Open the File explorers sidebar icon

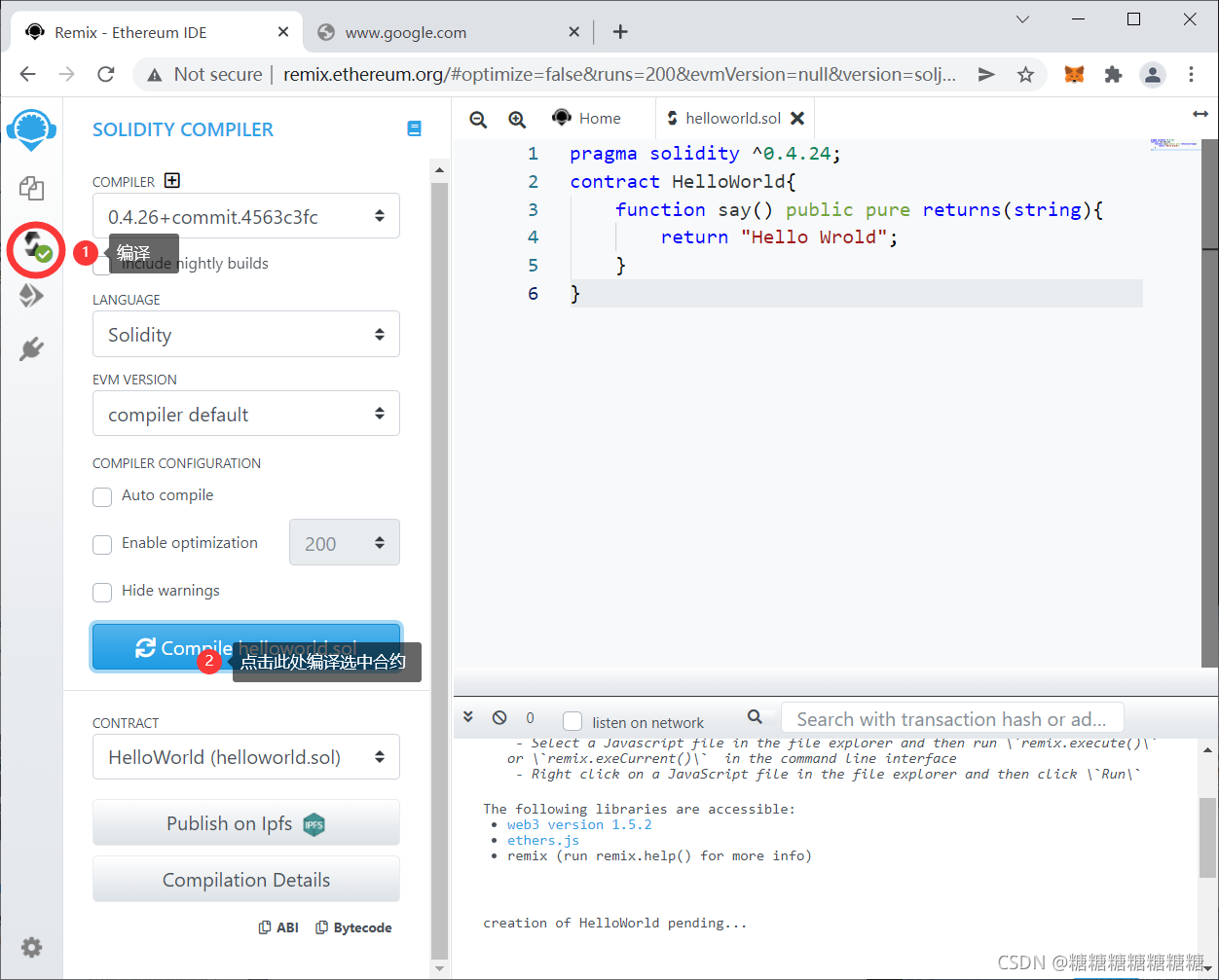[x=31, y=188]
